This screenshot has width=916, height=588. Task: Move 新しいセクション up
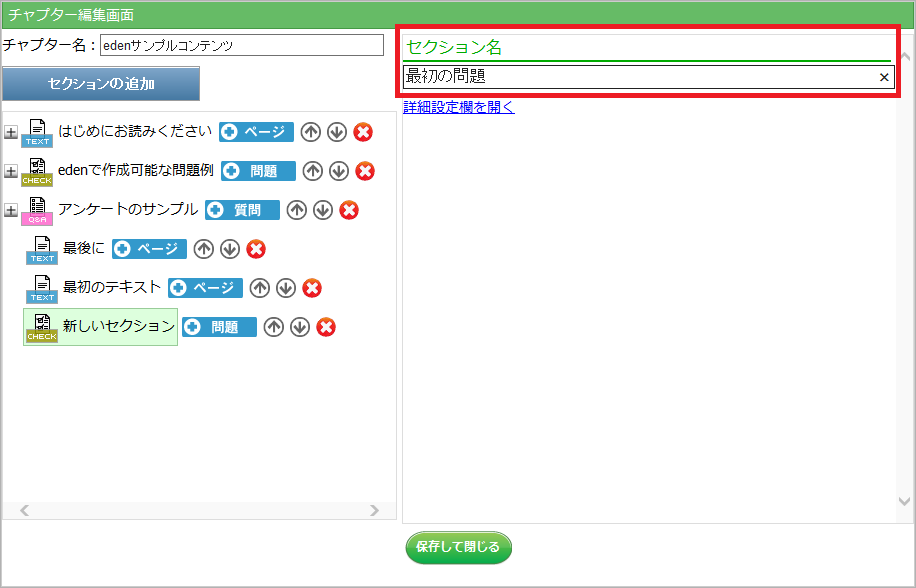tap(273, 327)
